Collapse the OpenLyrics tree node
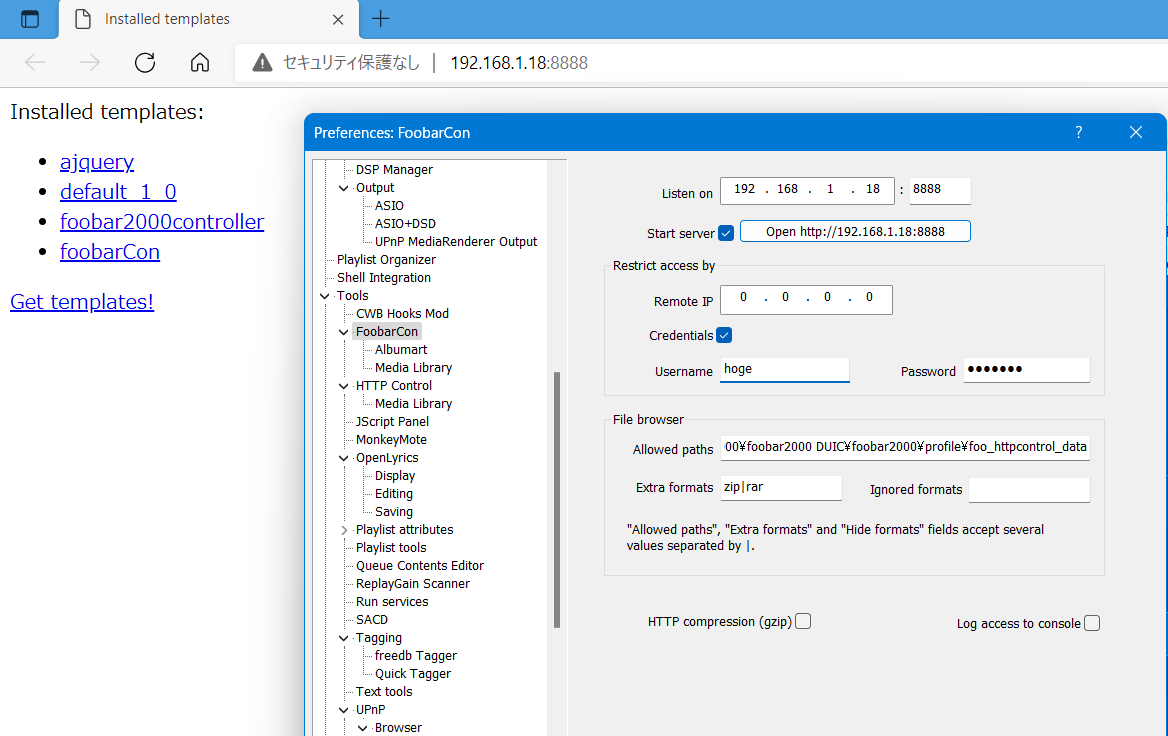This screenshot has height=736, width=1168. [x=343, y=458]
